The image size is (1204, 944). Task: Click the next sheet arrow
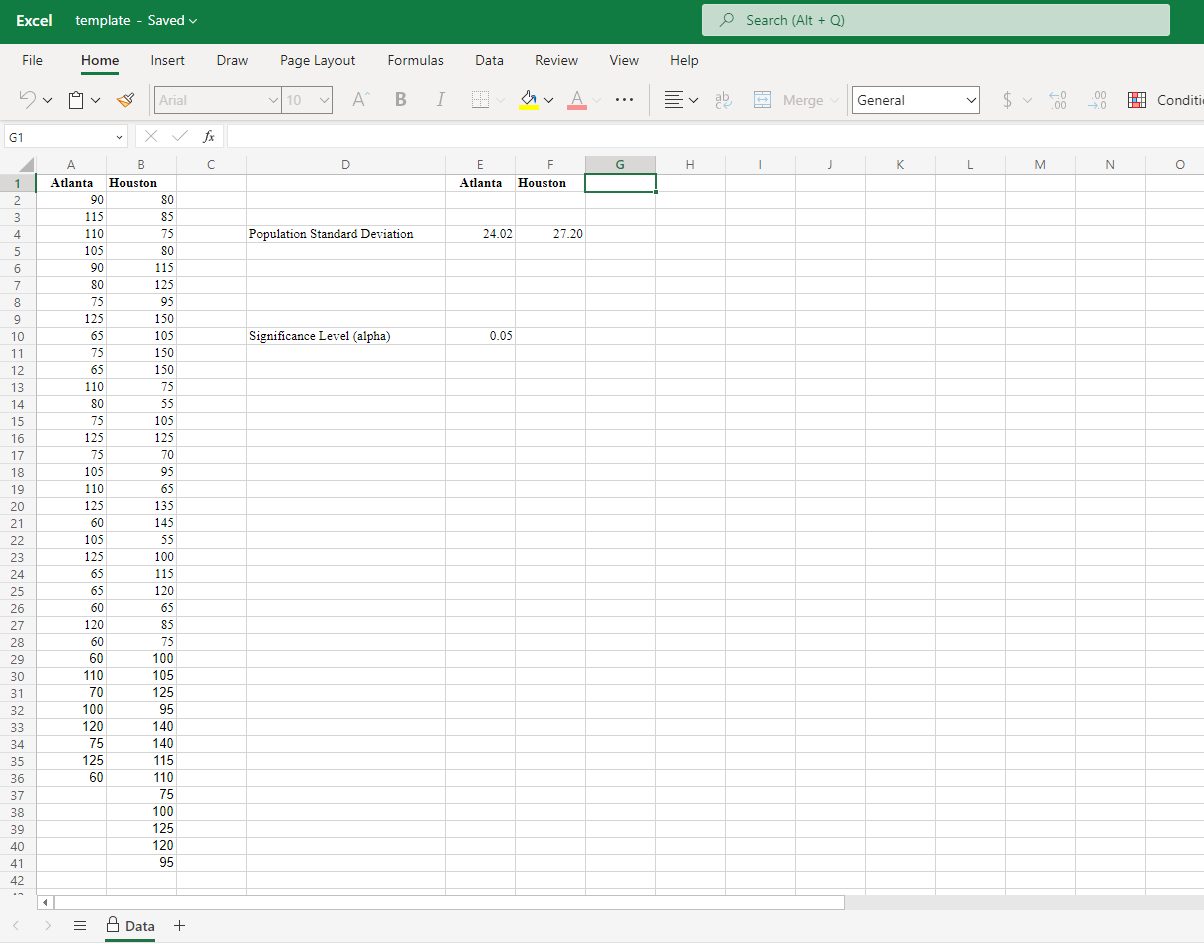(x=48, y=926)
